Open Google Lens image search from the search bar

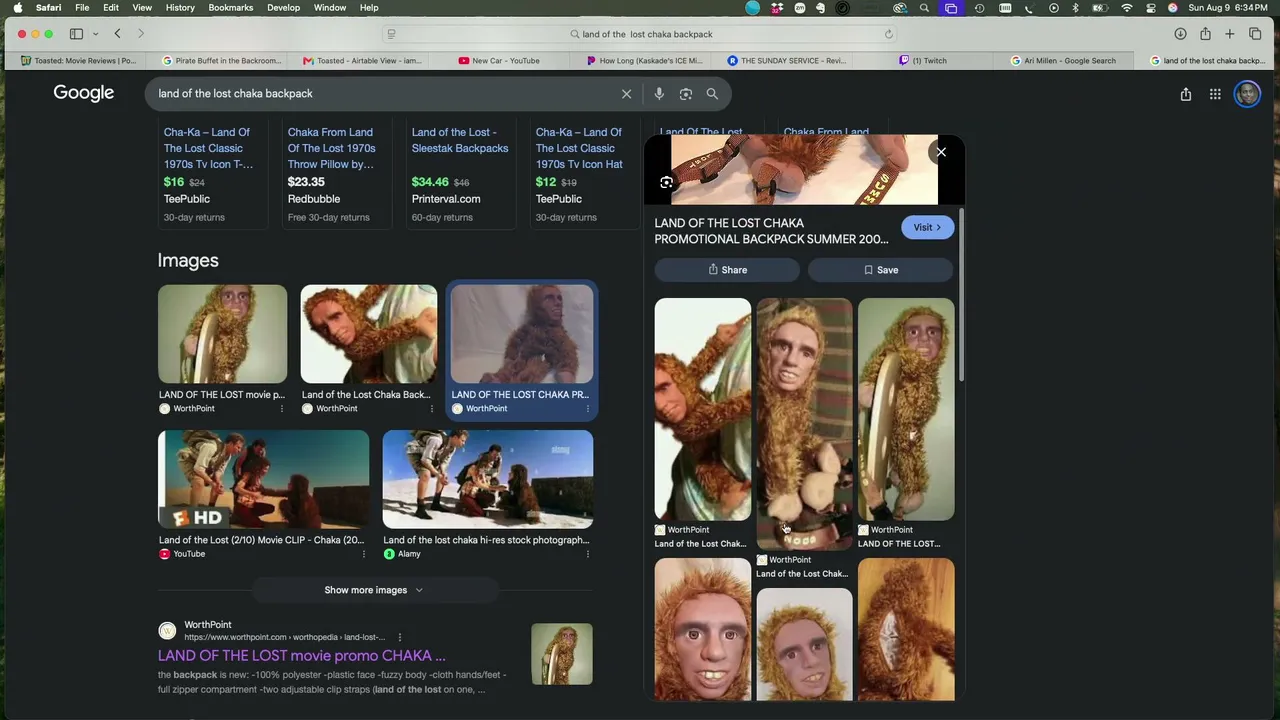click(686, 94)
